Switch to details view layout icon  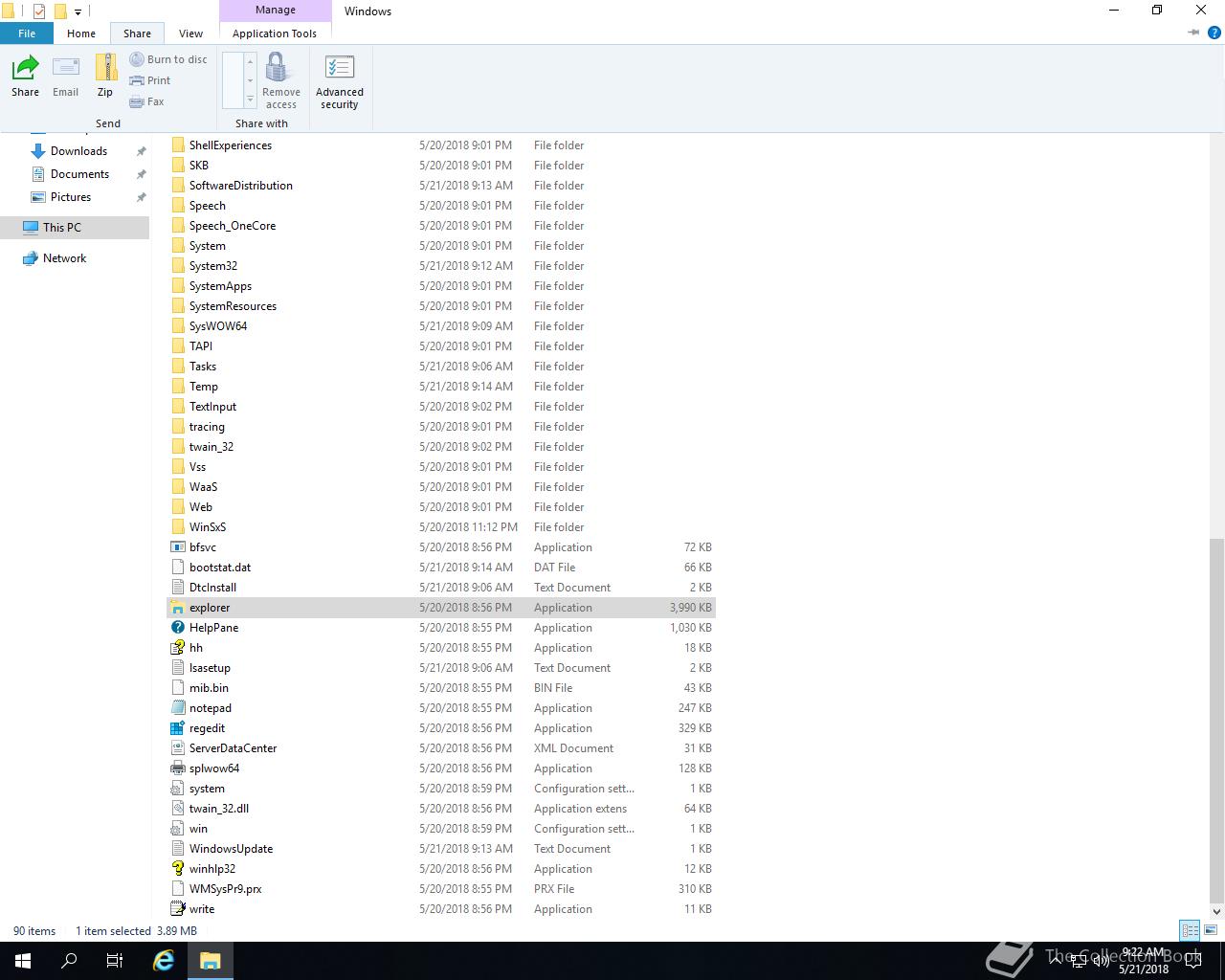pyautogui.click(x=1190, y=930)
